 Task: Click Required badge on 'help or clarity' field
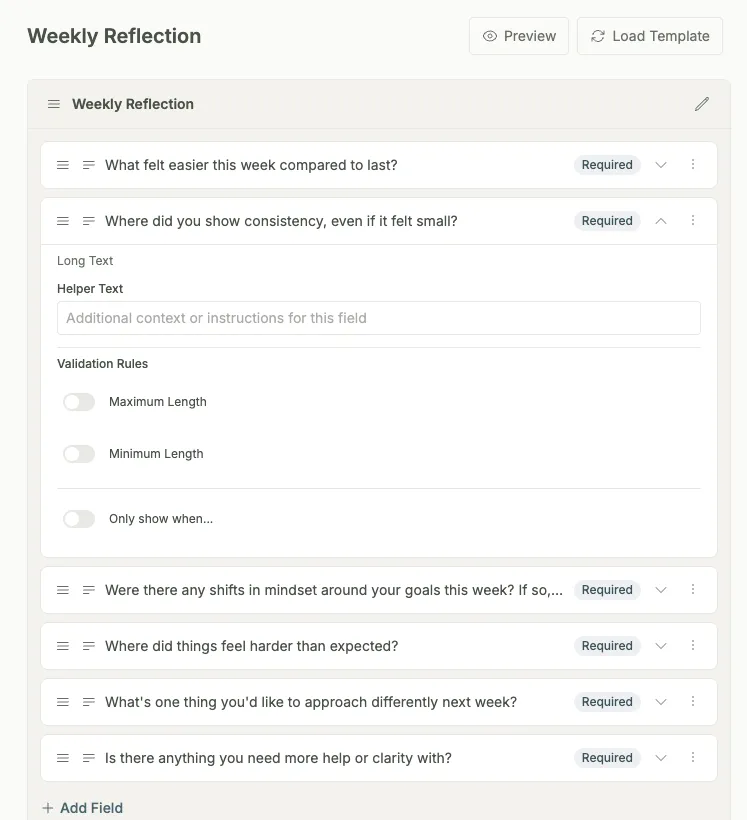[607, 758]
